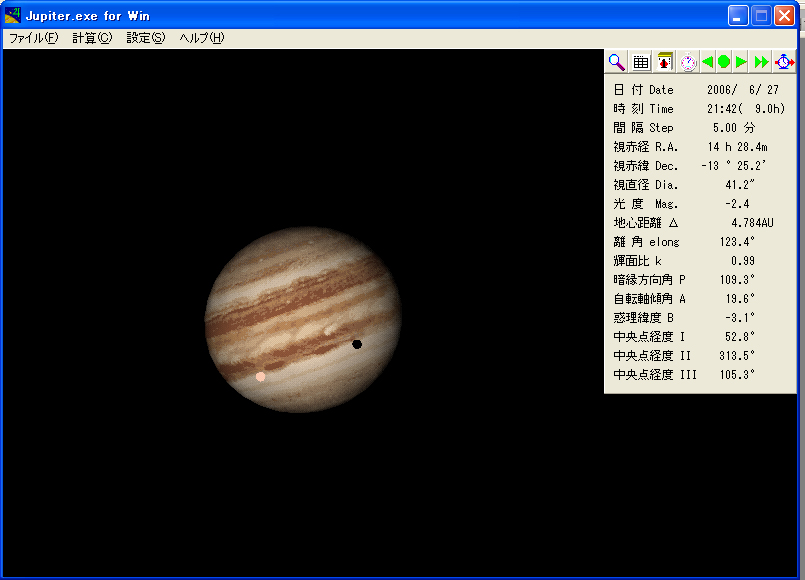
Task: Click the 輝面比 k value 0.99
Action: (x=743, y=261)
